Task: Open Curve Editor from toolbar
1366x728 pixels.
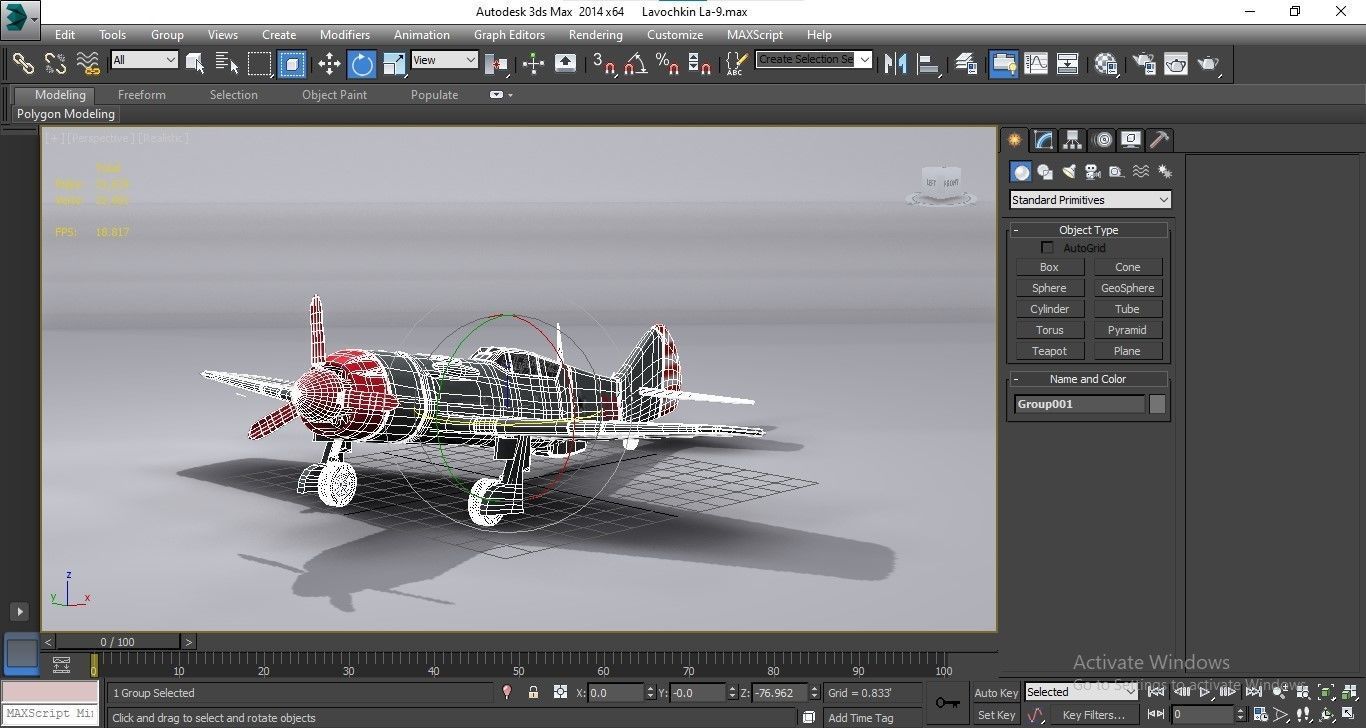Action: (1036, 64)
